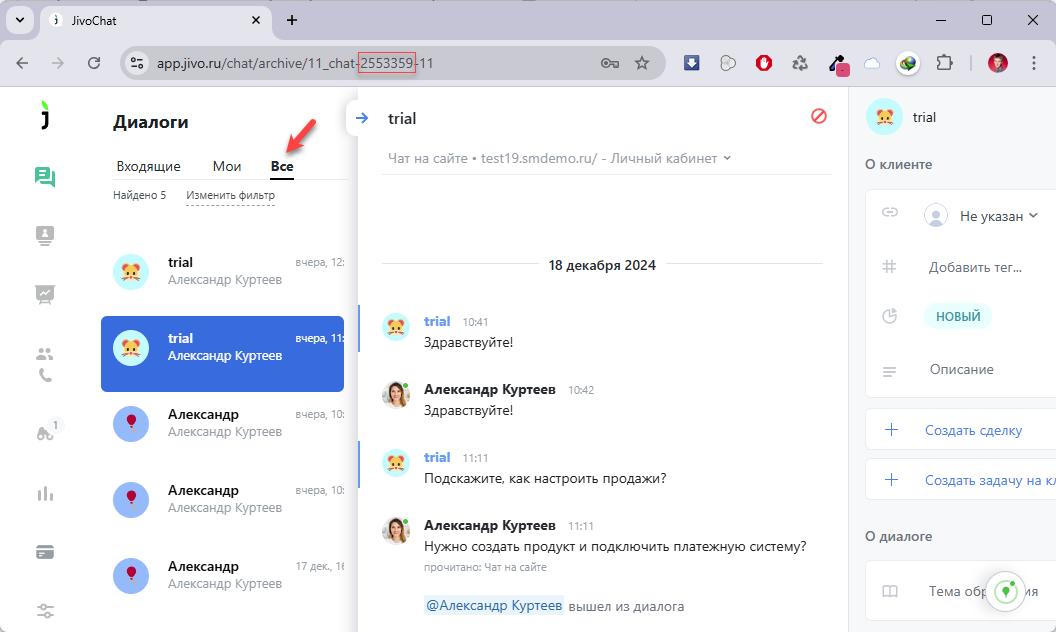Click the hash icon next to tags
Image resolution: width=1056 pixels, height=632 pixels.
click(x=889, y=267)
